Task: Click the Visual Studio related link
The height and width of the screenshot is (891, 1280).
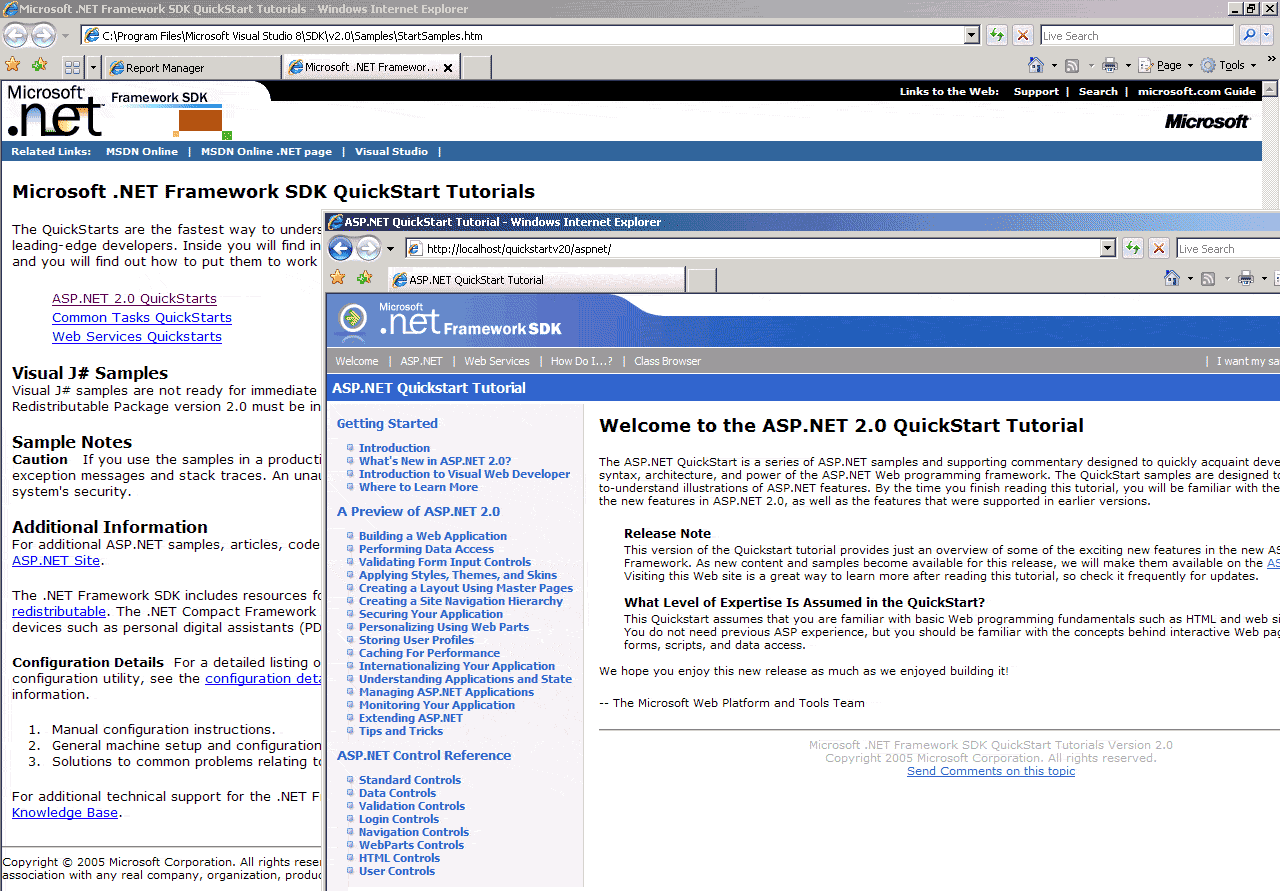Action: click(391, 152)
